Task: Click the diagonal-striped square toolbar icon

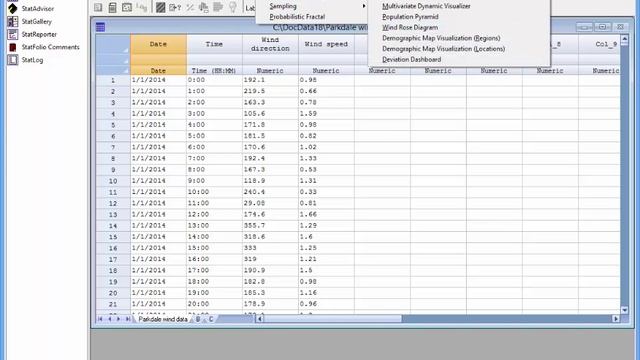Action: (x=160, y=7)
